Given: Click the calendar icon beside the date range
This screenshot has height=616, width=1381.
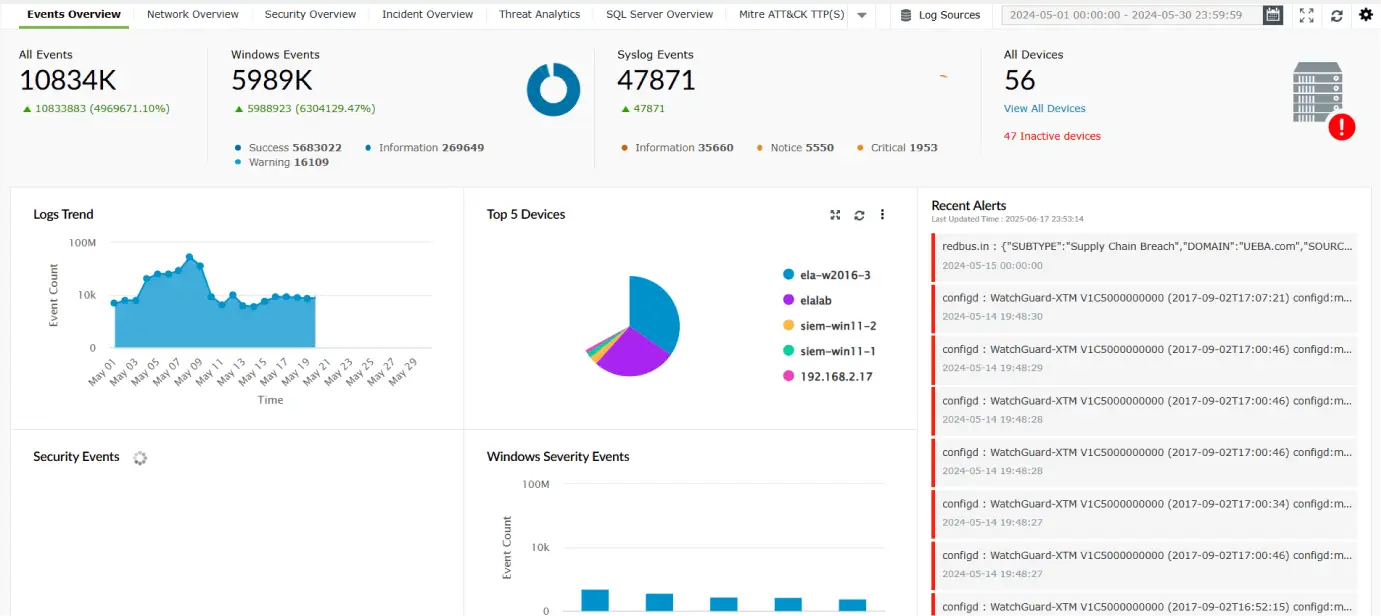Looking at the screenshot, I should pyautogui.click(x=1272, y=14).
